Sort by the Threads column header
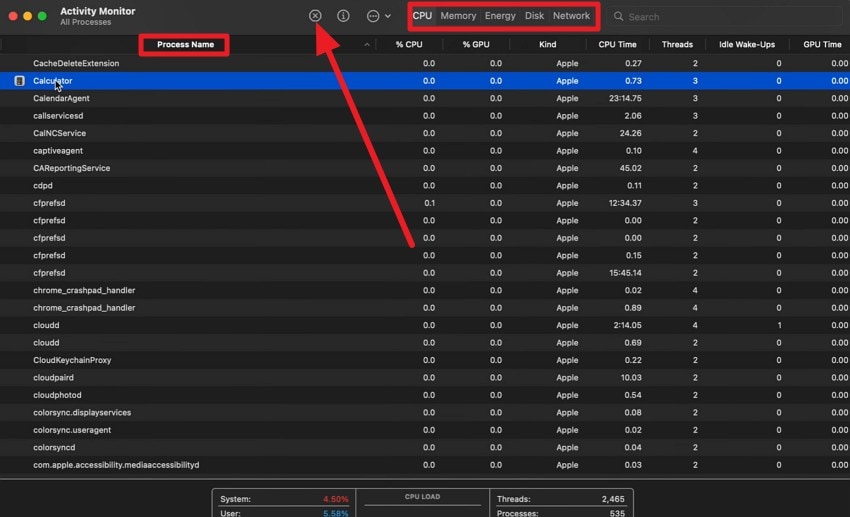 [677, 44]
